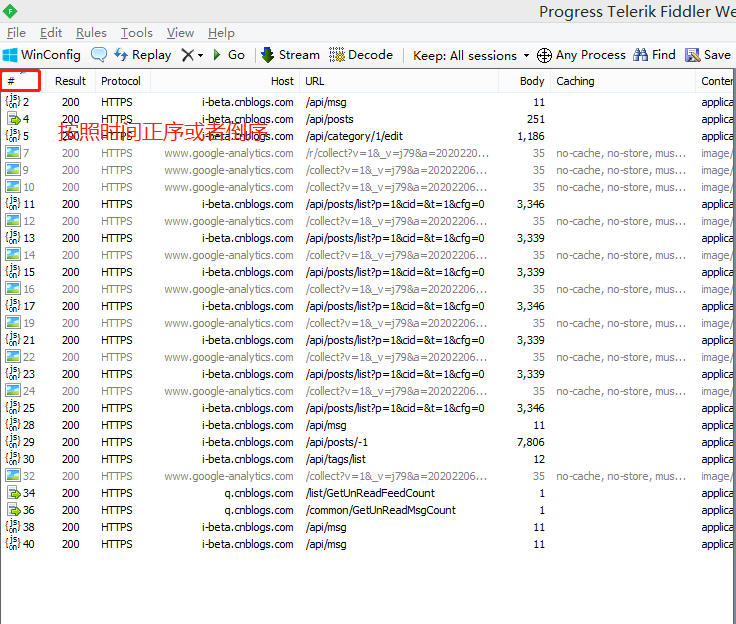Click image icon of session 7
736x624 pixels.
pos(13,153)
